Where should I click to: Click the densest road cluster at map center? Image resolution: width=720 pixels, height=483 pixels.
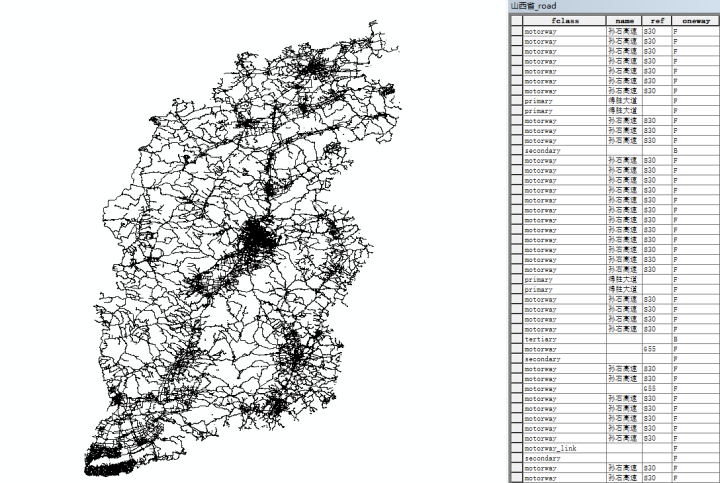coord(258,237)
